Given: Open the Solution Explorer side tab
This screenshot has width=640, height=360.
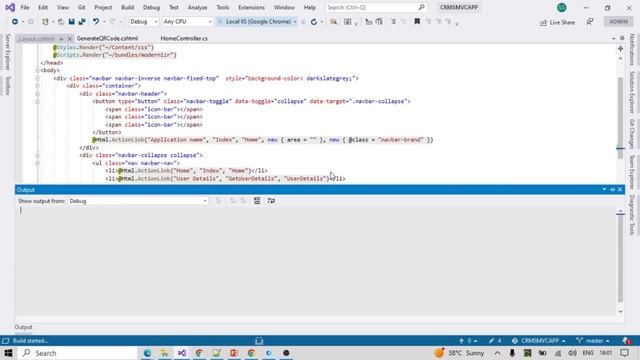Looking at the screenshot, I should (x=632, y=92).
